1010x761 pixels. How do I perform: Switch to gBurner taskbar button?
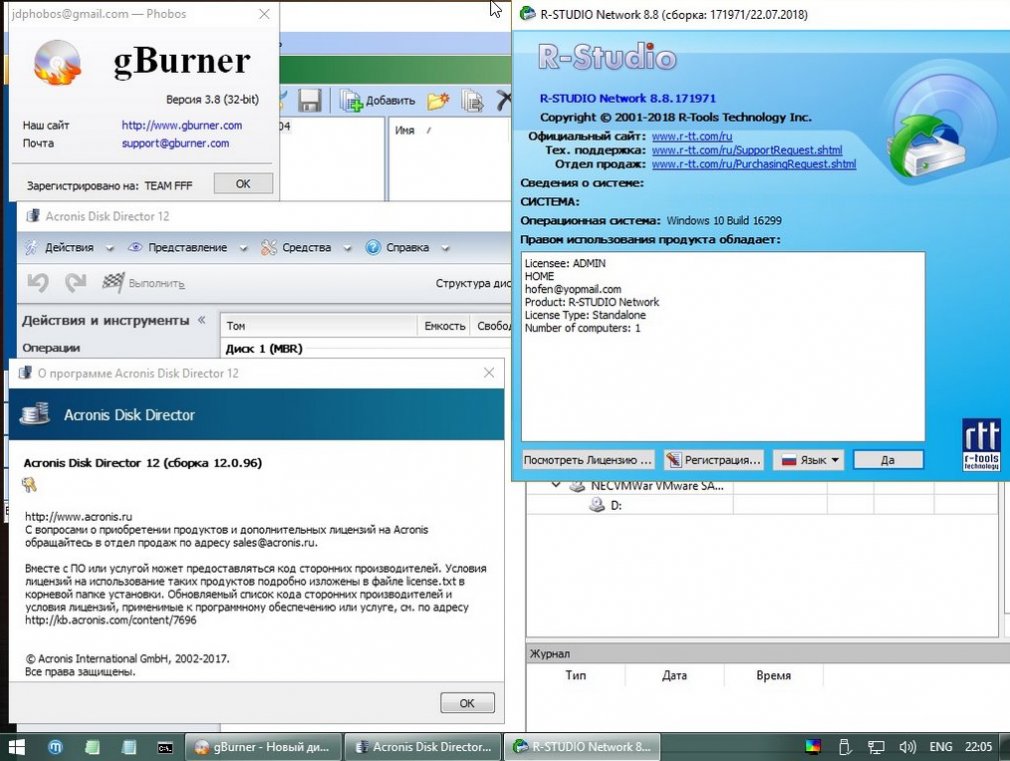click(263, 747)
